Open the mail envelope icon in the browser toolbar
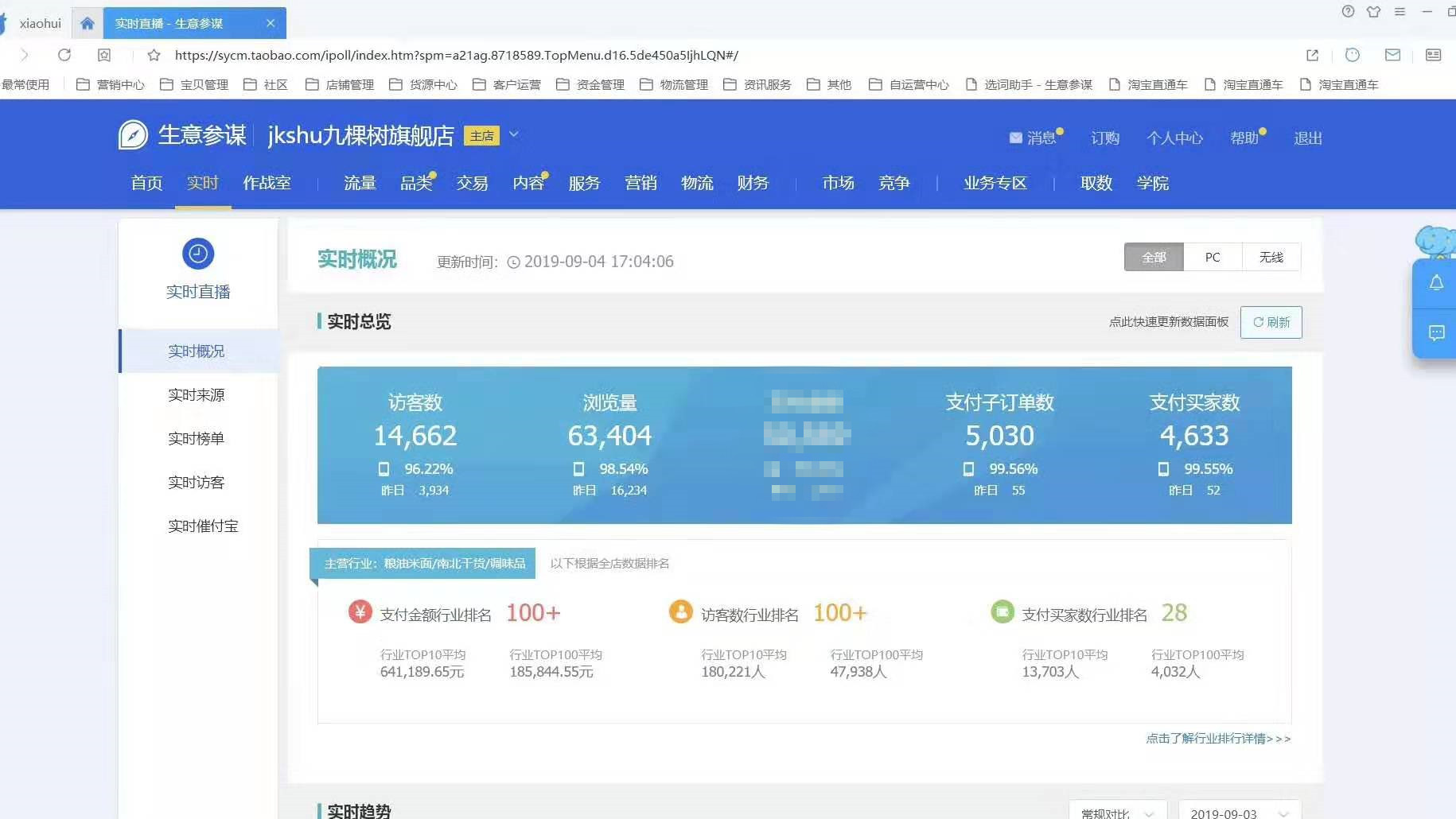Viewport: 1456px width, 819px height. [1392, 55]
